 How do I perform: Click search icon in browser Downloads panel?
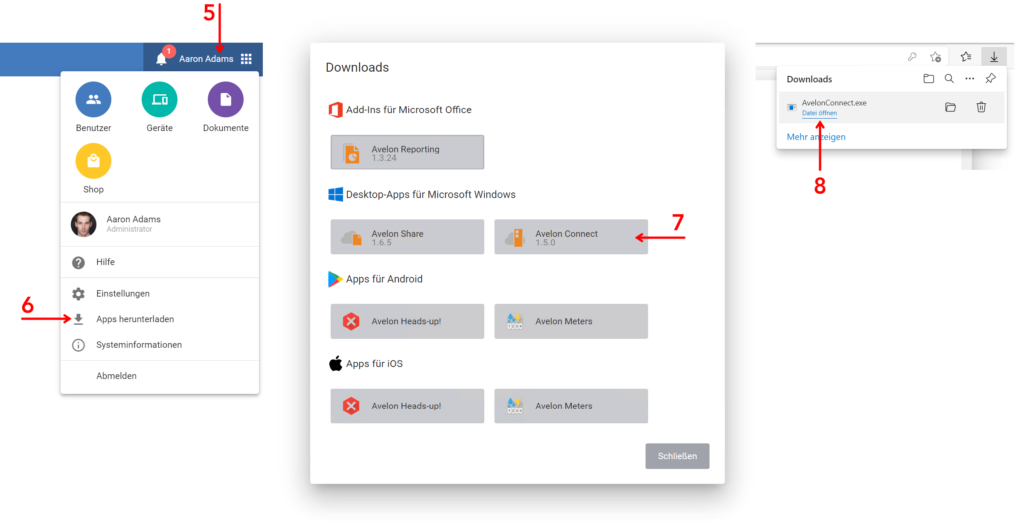coord(949,79)
